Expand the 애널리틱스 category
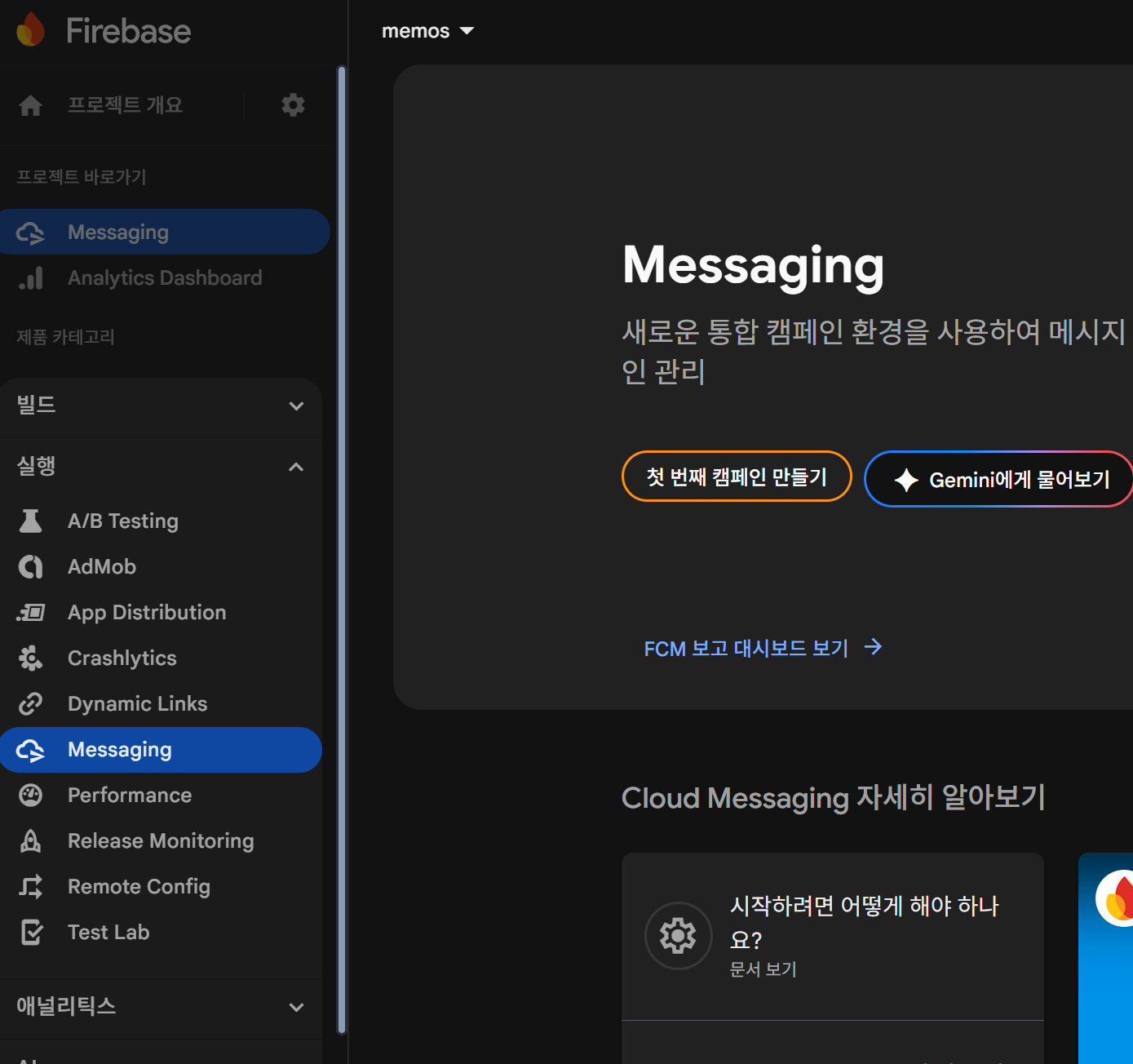The width and height of the screenshot is (1133, 1064). [x=161, y=1007]
